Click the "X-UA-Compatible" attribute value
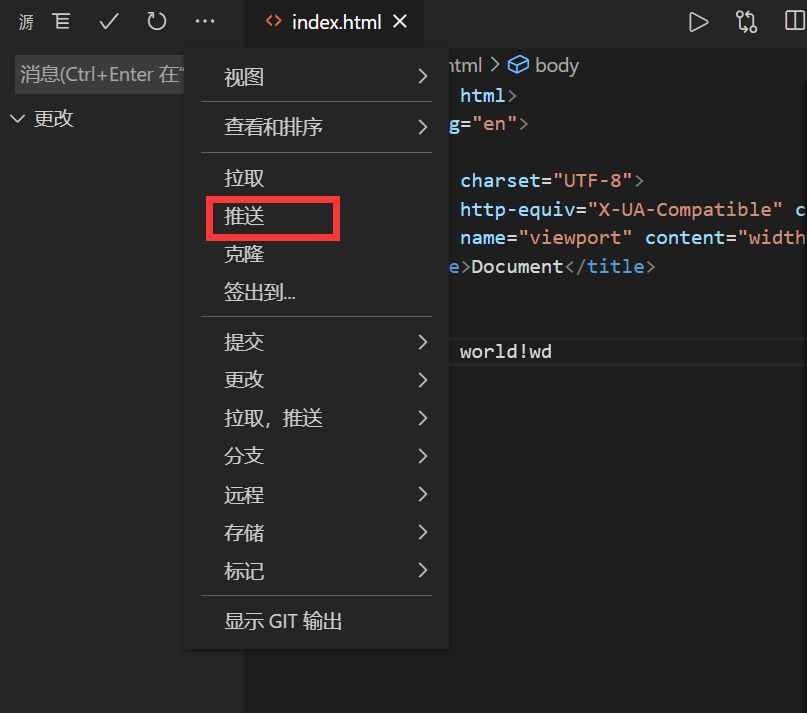 pos(685,210)
